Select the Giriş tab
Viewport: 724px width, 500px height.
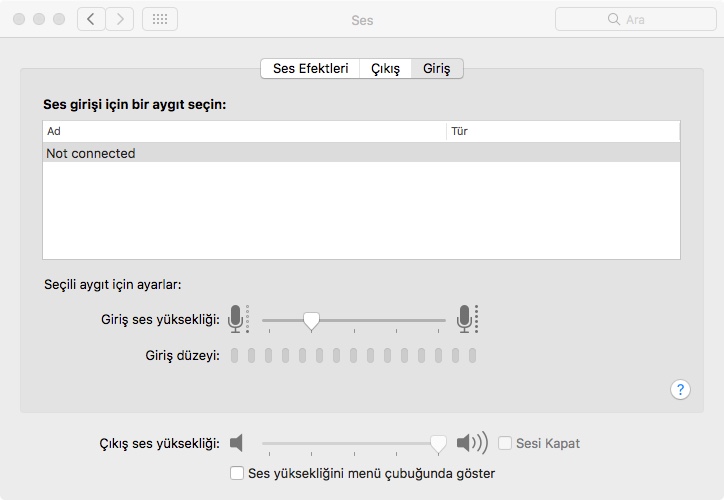point(437,68)
